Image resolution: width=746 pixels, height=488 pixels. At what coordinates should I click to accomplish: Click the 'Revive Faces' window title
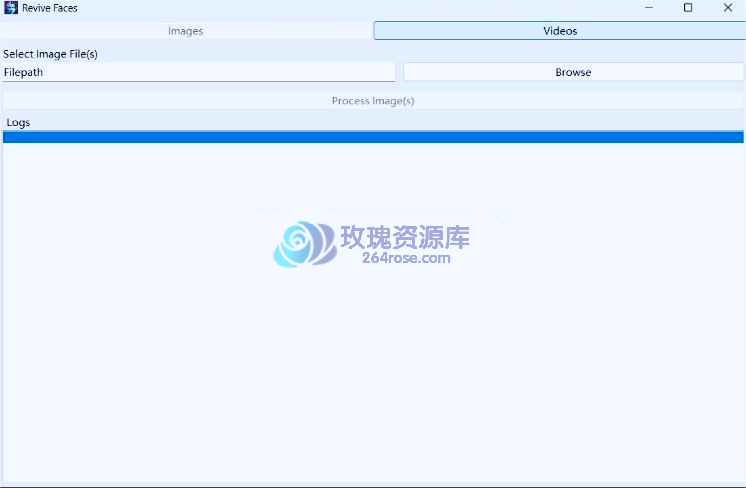point(49,8)
